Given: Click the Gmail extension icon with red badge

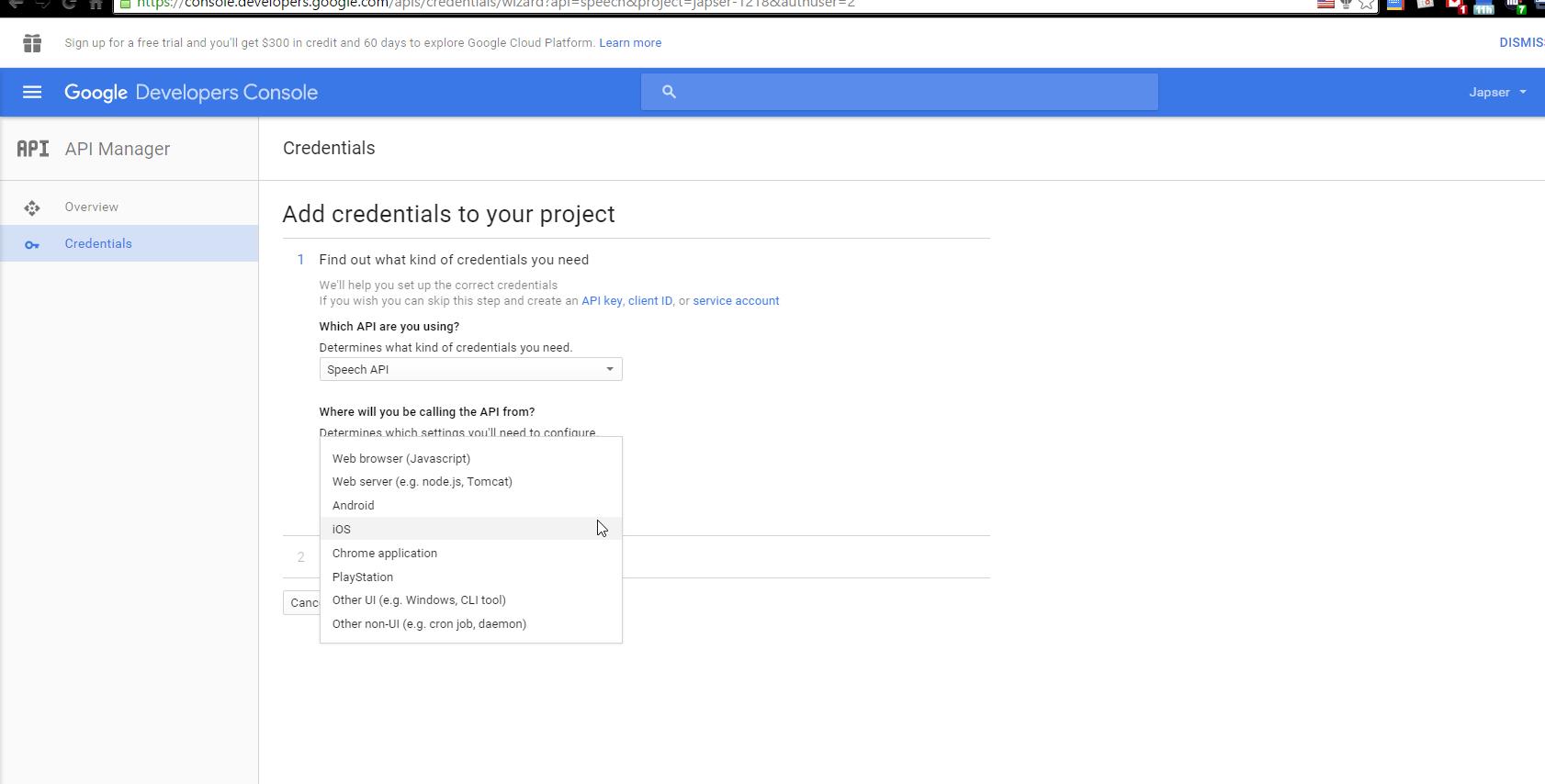Looking at the screenshot, I should click(1456, 5).
